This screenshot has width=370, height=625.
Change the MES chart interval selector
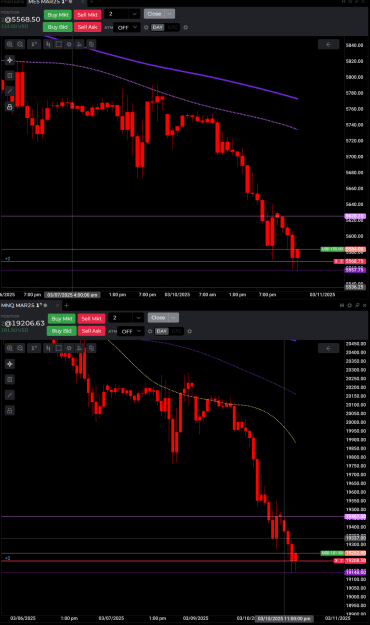click(34, 44)
